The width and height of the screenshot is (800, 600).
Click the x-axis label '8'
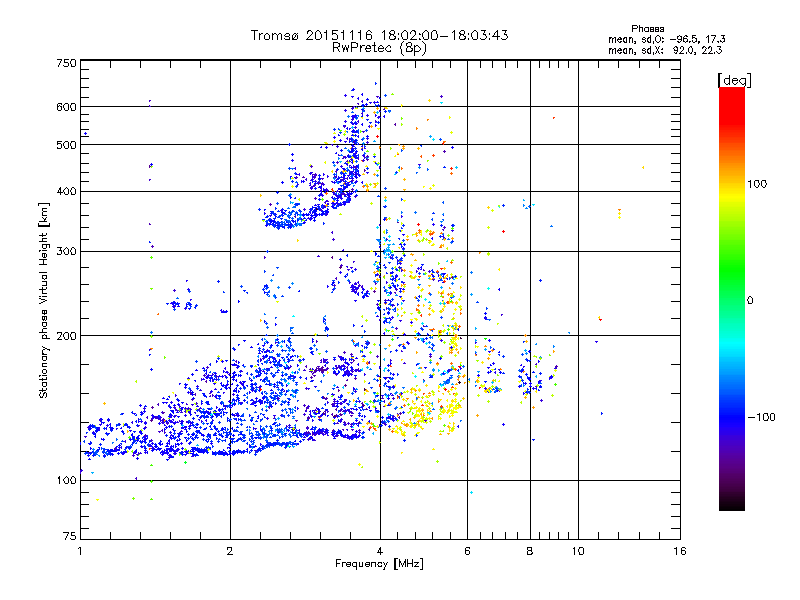click(530, 551)
